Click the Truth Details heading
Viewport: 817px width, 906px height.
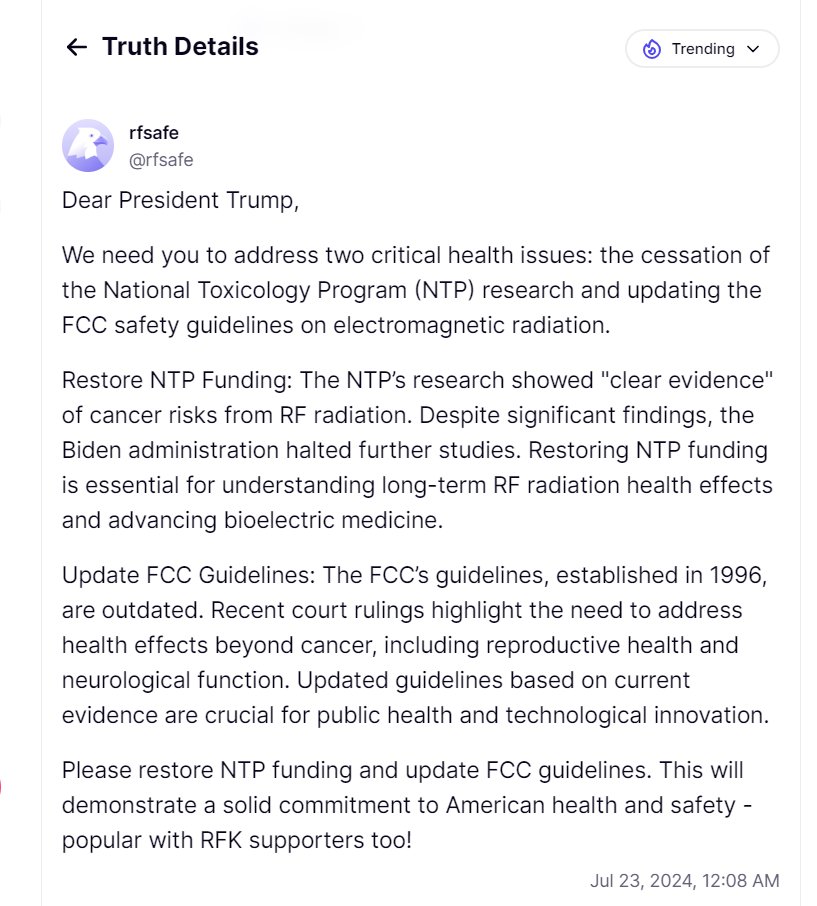click(180, 47)
